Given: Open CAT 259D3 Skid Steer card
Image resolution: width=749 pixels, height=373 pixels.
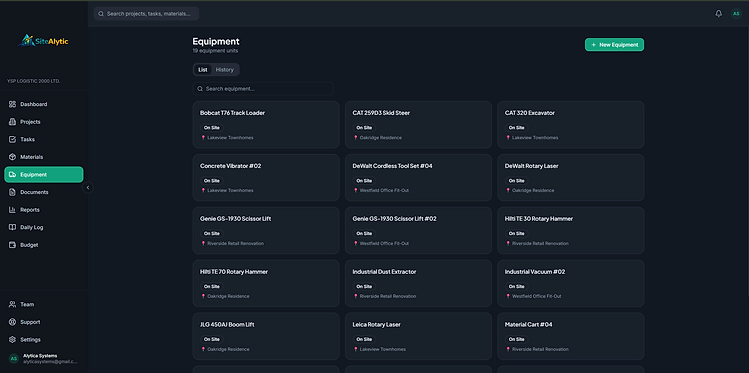Looking at the screenshot, I should (x=418, y=125).
